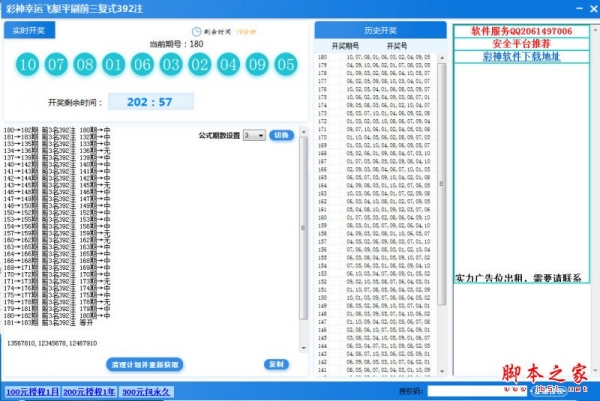Close the 彩神幸运飞艇 window
Viewport: 600px width, 401px height.
593,8
